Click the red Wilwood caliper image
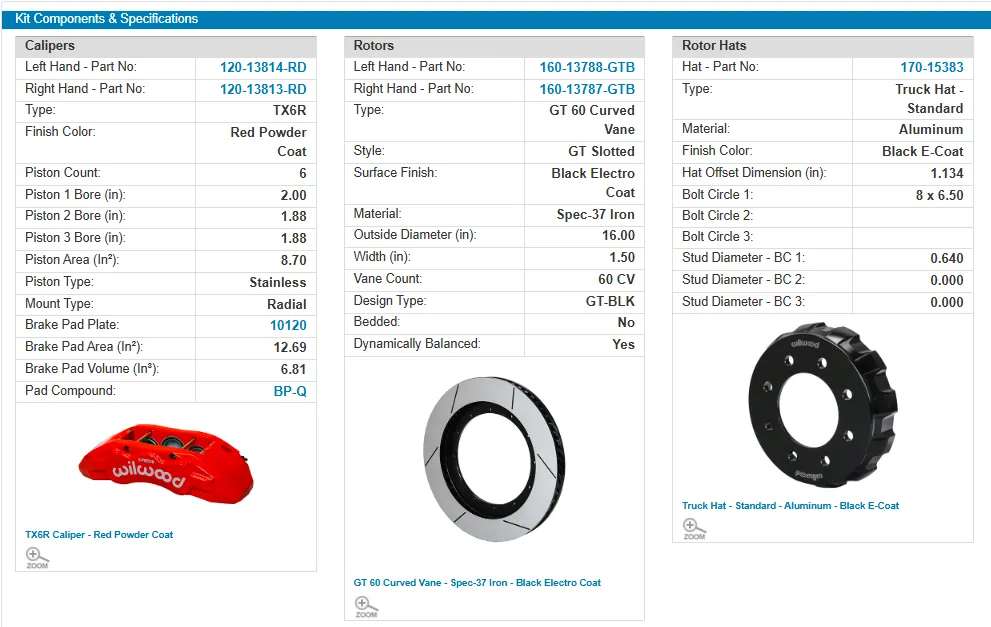The height and width of the screenshot is (627, 991). click(x=166, y=465)
